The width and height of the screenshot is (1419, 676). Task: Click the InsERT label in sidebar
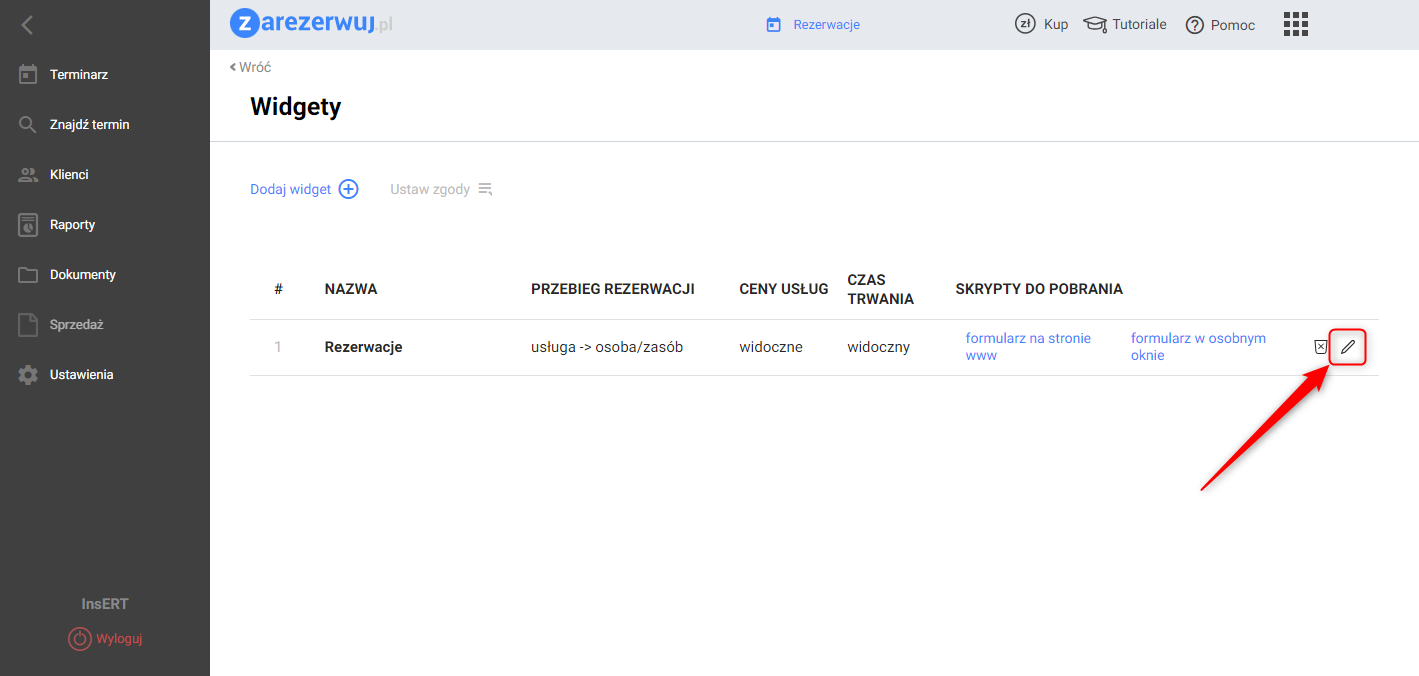[x=105, y=604]
